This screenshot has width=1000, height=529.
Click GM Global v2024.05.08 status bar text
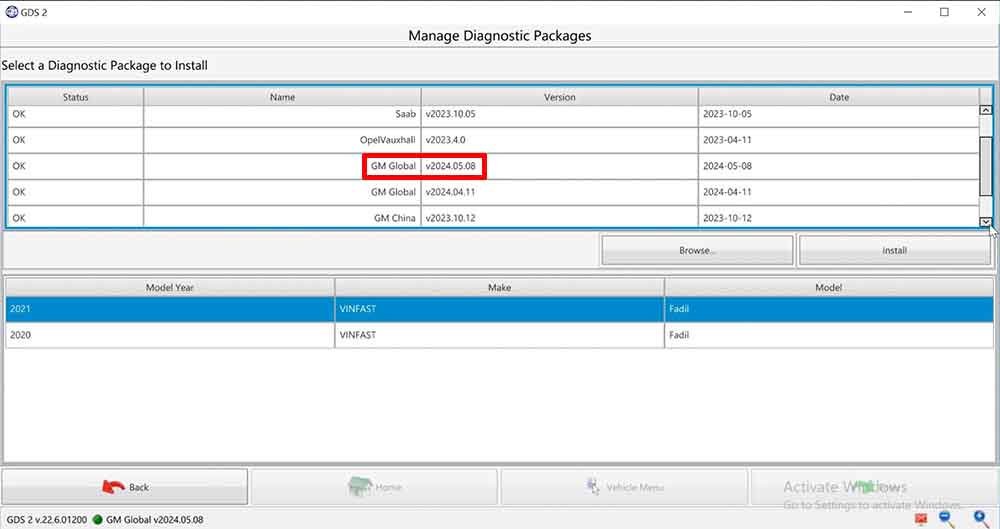(x=154, y=519)
